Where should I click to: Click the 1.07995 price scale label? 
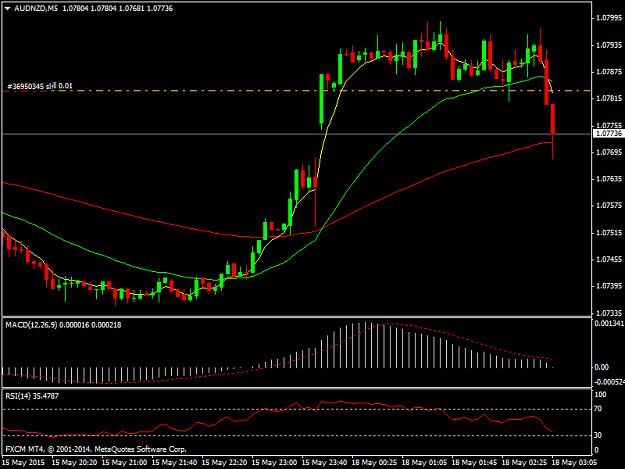609,18
